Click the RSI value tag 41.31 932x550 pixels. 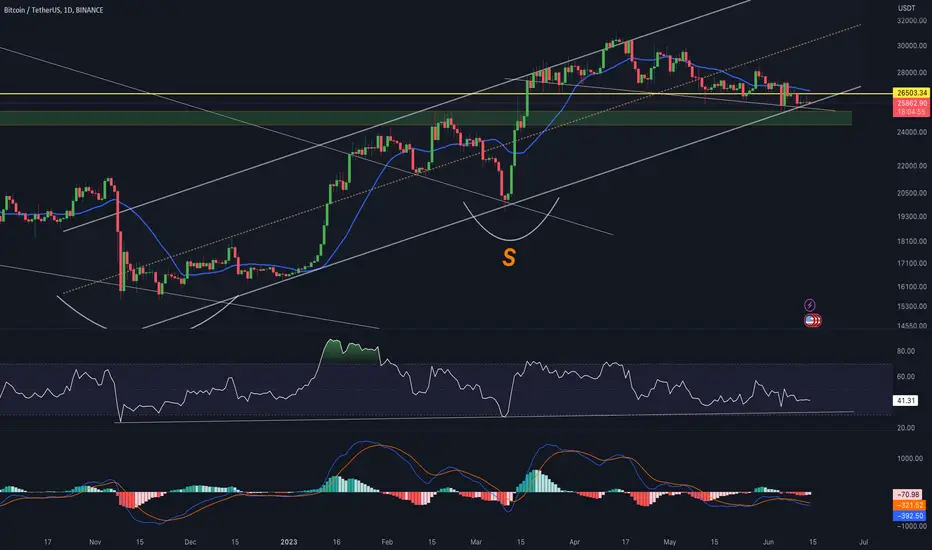point(905,401)
